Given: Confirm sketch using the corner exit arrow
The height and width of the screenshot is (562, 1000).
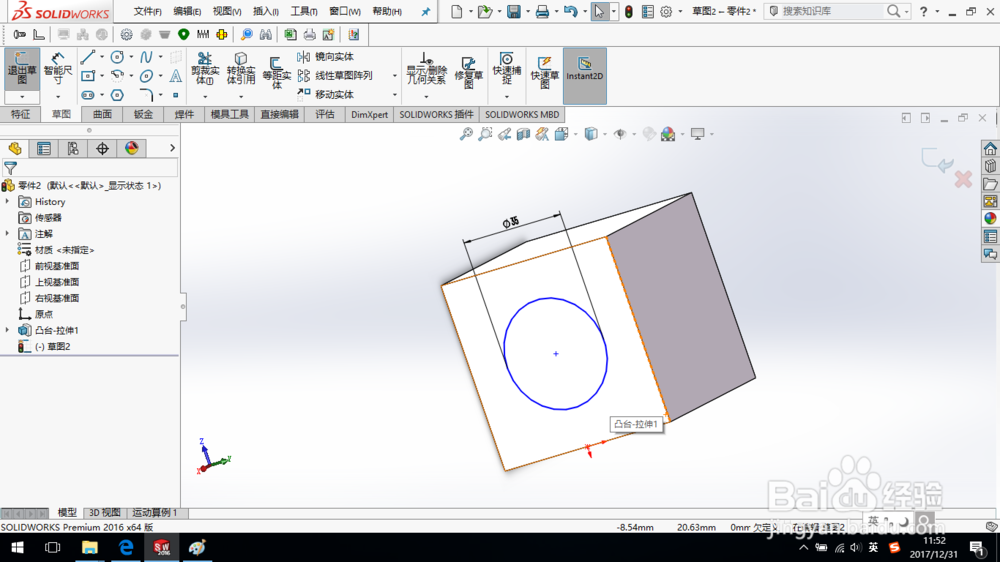Looking at the screenshot, I should pyautogui.click(x=937, y=160).
